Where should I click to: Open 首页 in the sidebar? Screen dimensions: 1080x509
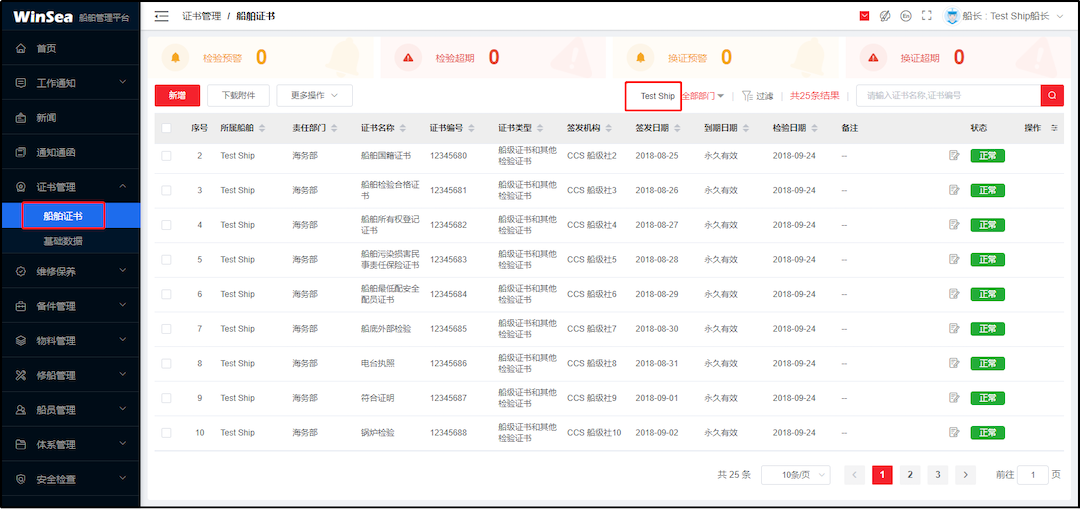(x=70, y=48)
